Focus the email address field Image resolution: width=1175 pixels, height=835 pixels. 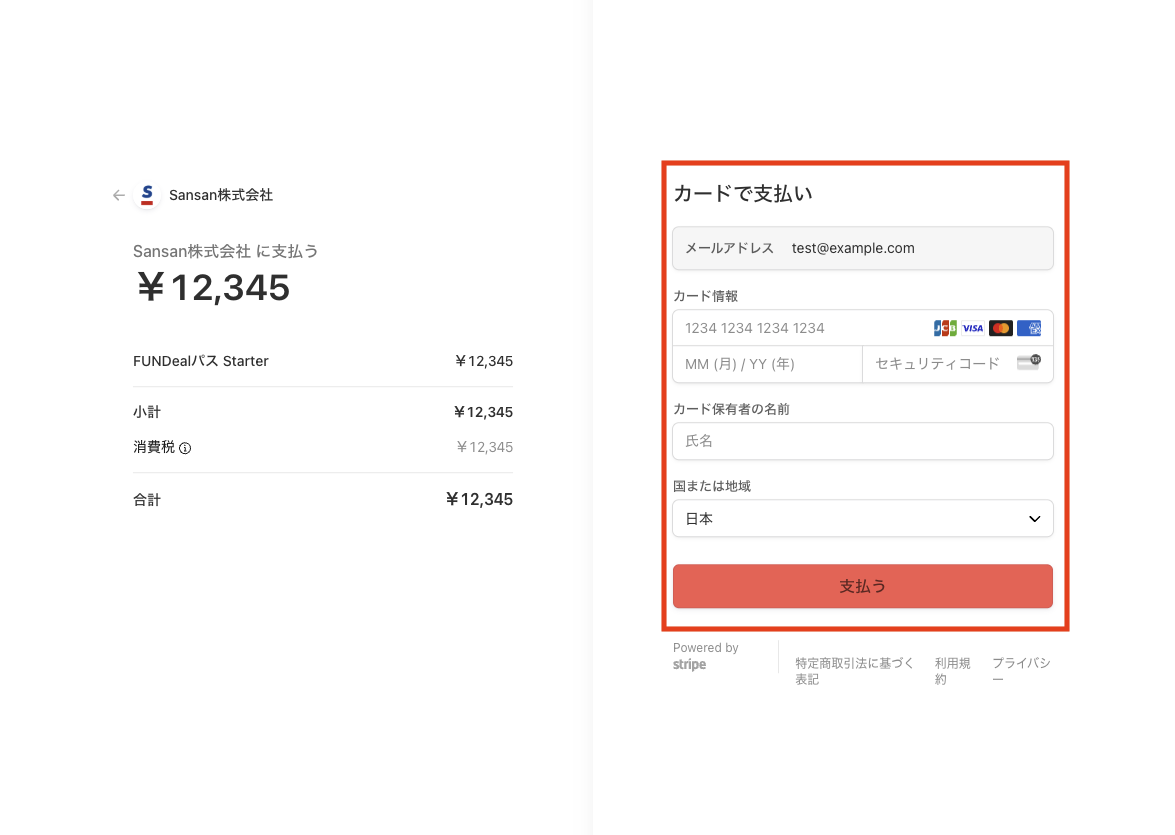(863, 248)
